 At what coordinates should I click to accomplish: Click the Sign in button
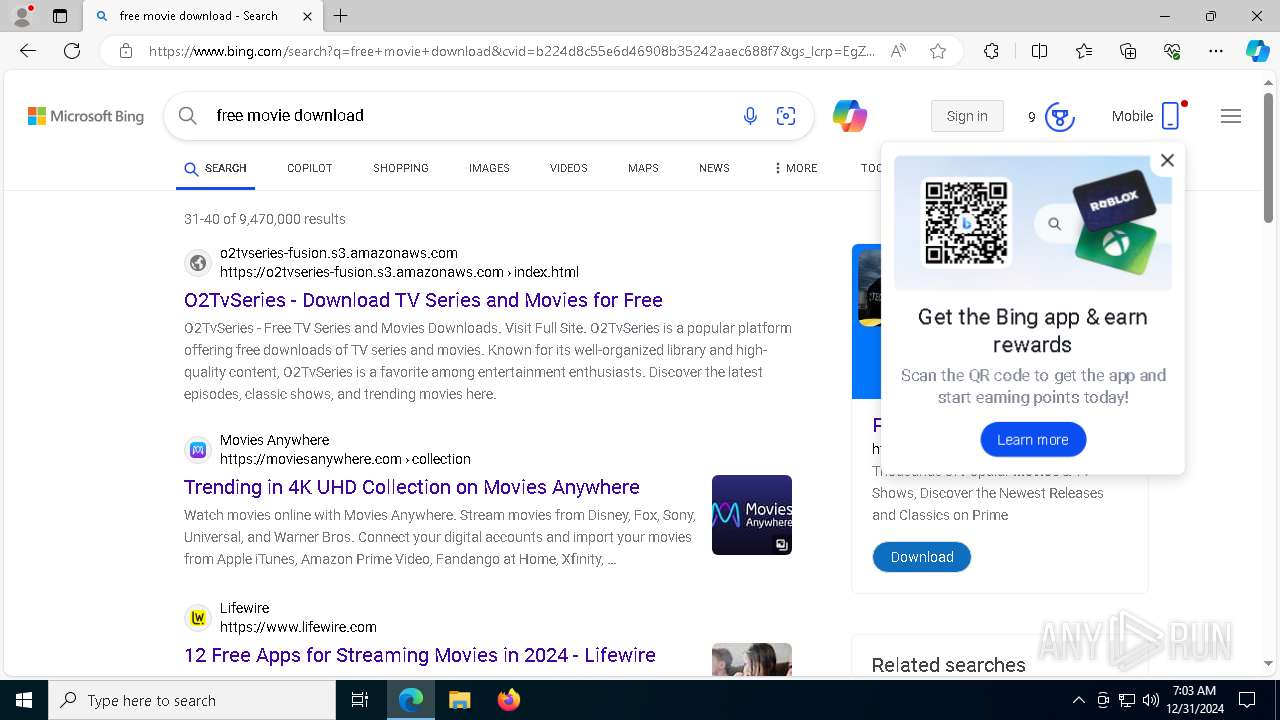(x=967, y=116)
